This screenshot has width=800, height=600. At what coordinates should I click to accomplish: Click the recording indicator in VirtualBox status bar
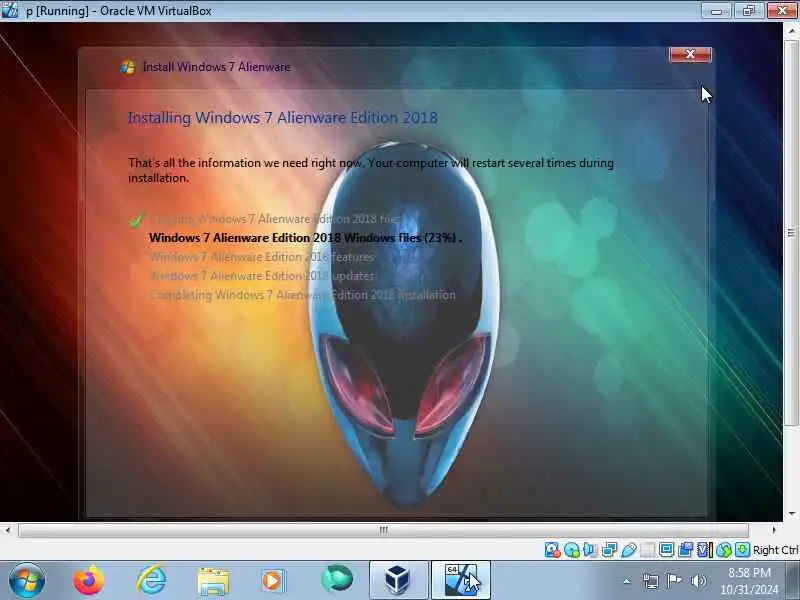[x=686, y=549]
